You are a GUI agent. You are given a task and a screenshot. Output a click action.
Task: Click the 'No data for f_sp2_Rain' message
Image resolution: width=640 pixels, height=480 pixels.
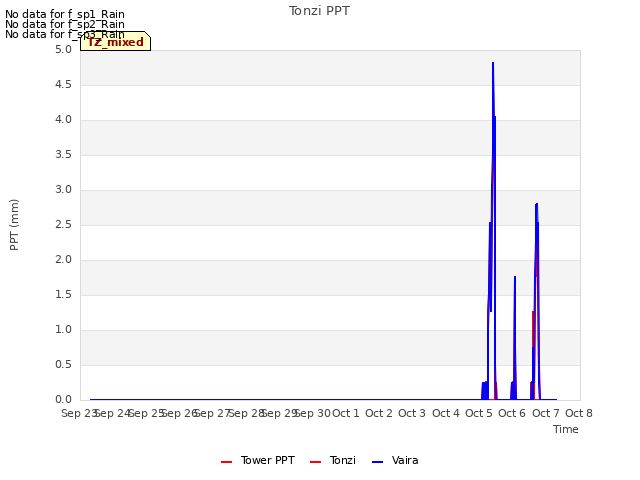pos(65,24)
